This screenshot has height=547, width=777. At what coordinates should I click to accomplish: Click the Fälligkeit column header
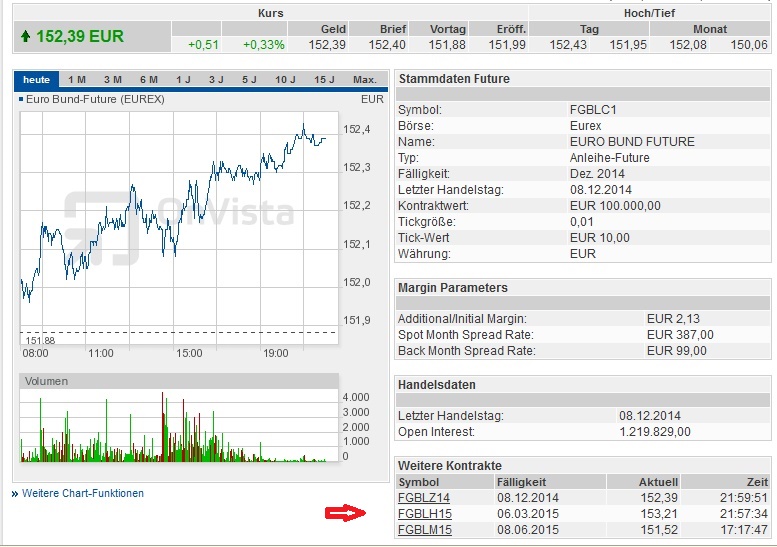(521, 482)
